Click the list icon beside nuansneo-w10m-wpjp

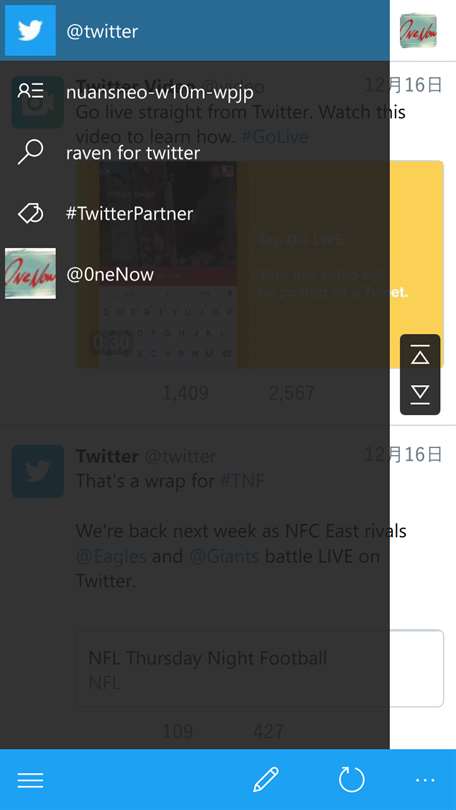pyautogui.click(x=30, y=91)
